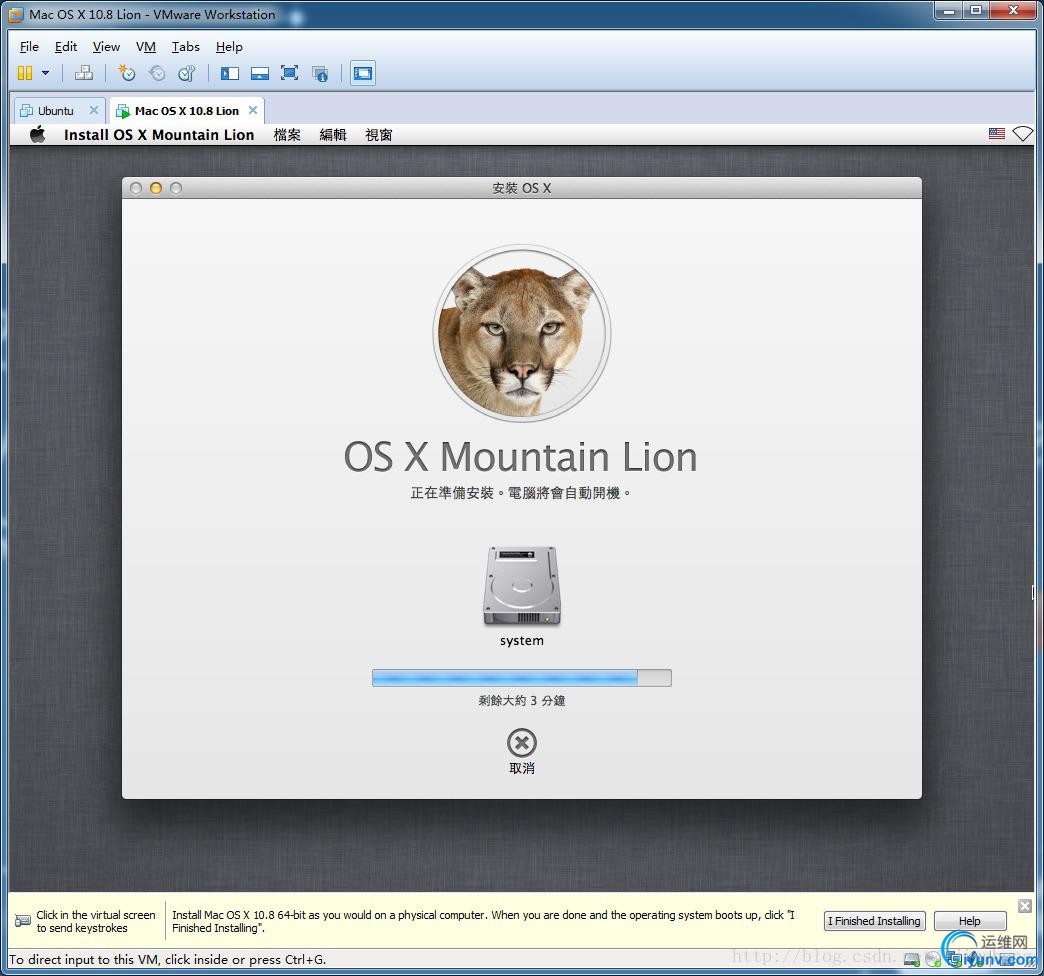Viewport: 1044px width, 976px height.
Task: Pause the virtual machine with the pause icon
Action: 25,73
